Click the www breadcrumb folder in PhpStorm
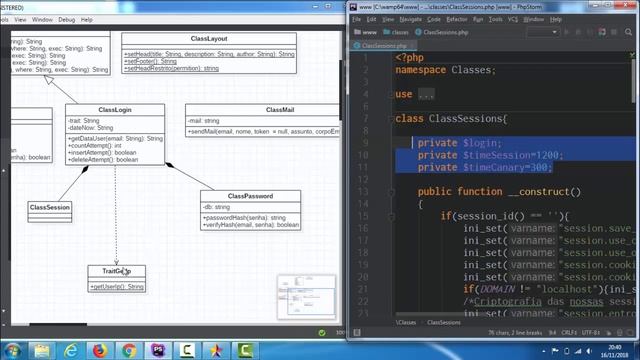 click(x=365, y=32)
